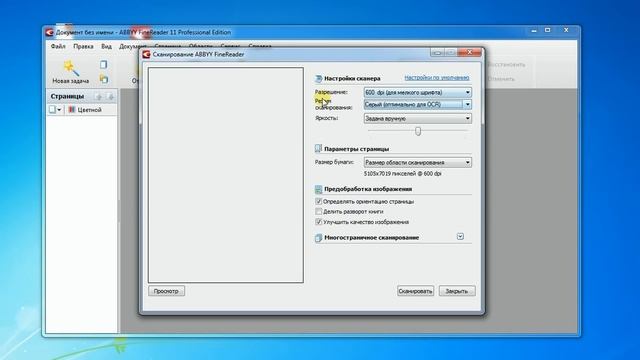The width and height of the screenshot is (640, 360).
Task: Open the Разрешение 600 dpi dropdown
Action: (418, 92)
